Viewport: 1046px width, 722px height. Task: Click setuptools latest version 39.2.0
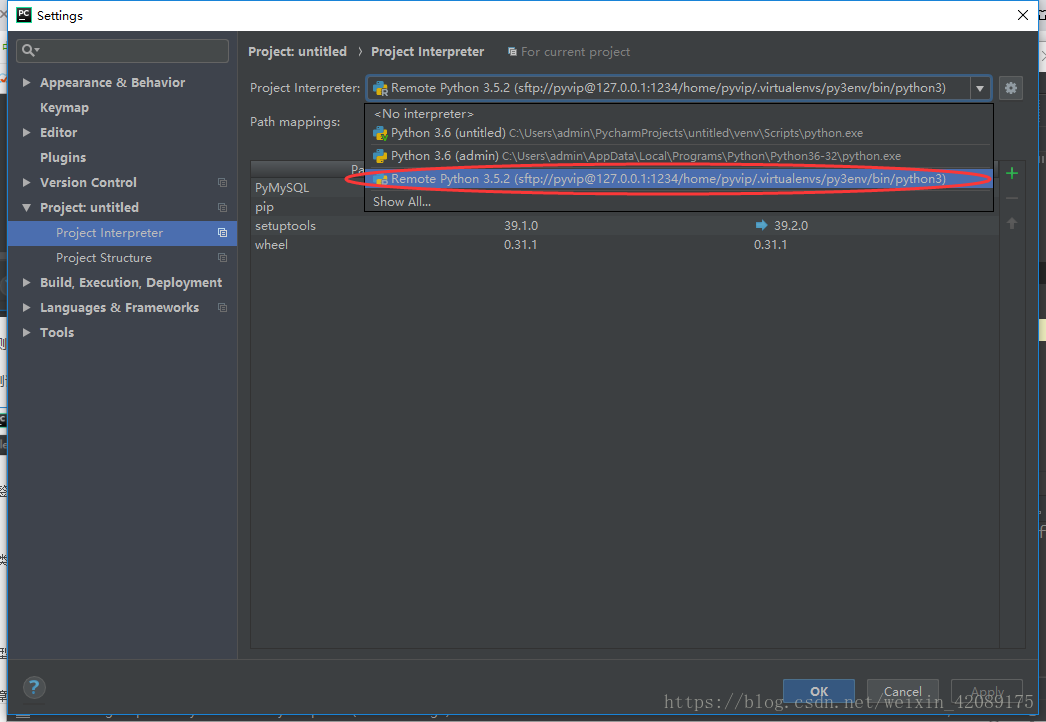tap(791, 226)
